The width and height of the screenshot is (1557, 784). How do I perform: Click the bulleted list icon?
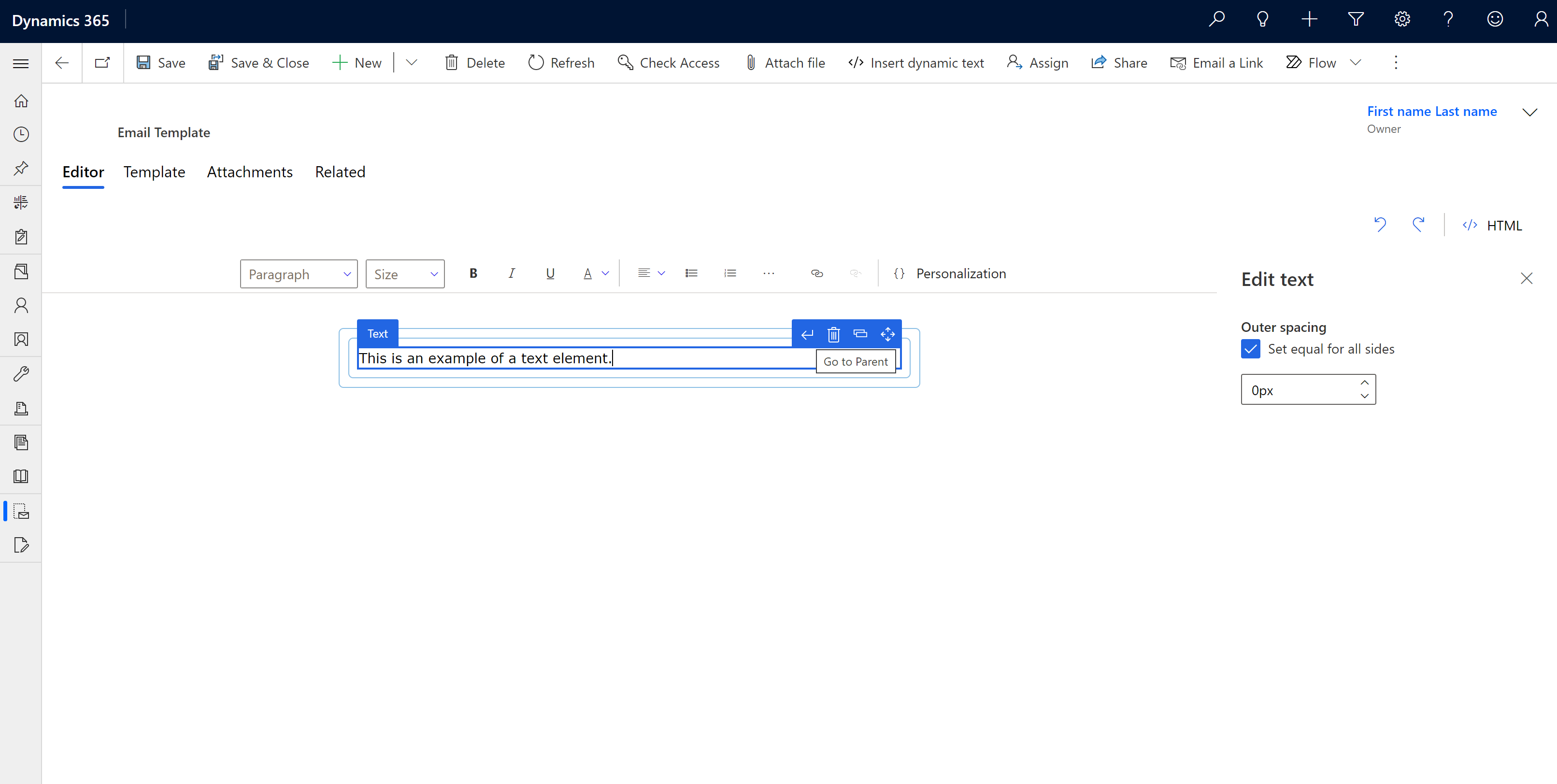691,273
